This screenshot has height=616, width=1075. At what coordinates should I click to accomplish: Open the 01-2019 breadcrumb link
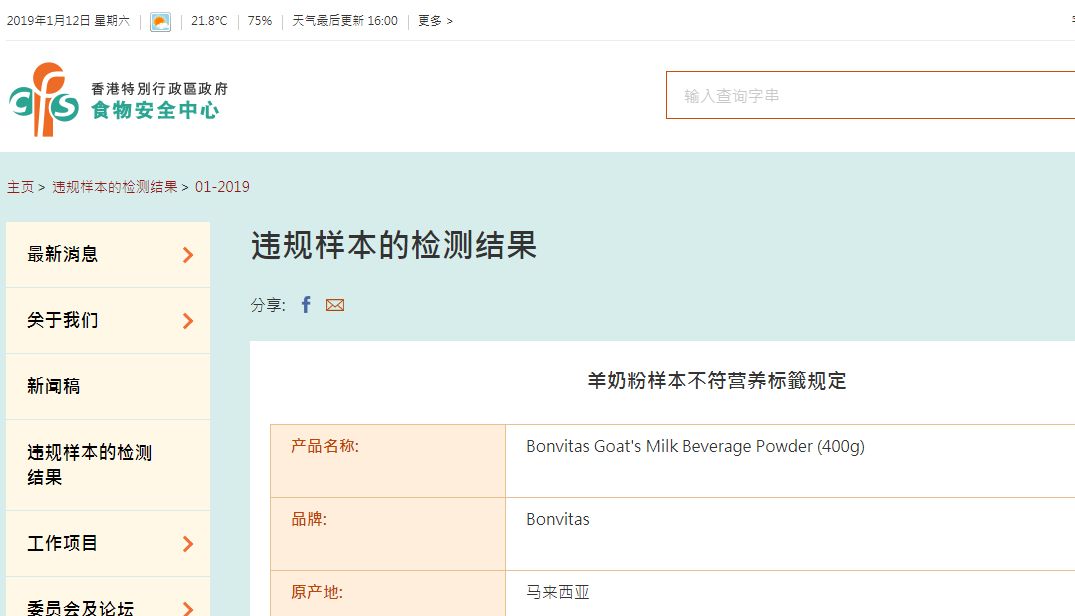224,186
